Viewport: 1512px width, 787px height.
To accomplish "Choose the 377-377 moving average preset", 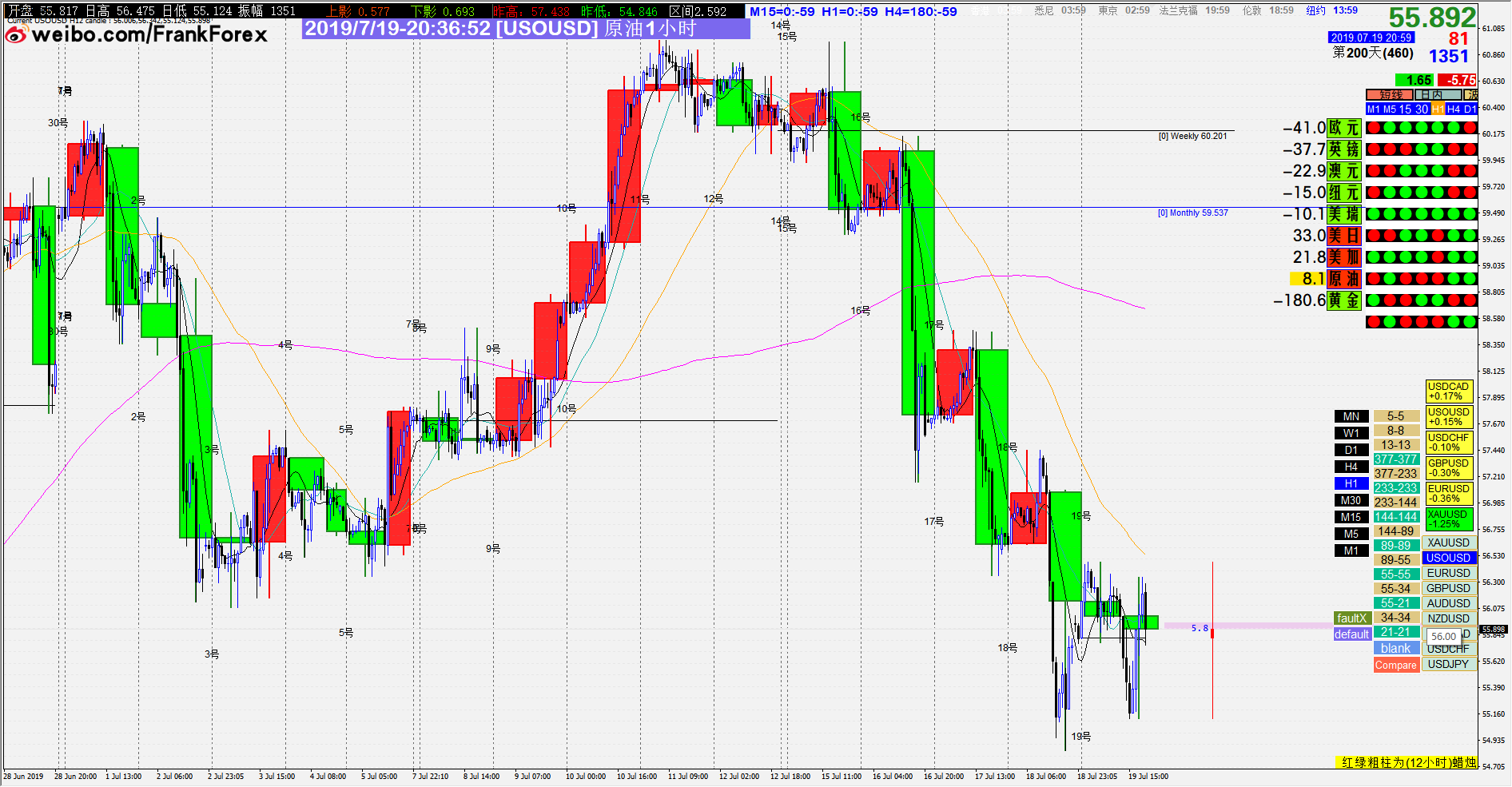I will tap(1396, 459).
